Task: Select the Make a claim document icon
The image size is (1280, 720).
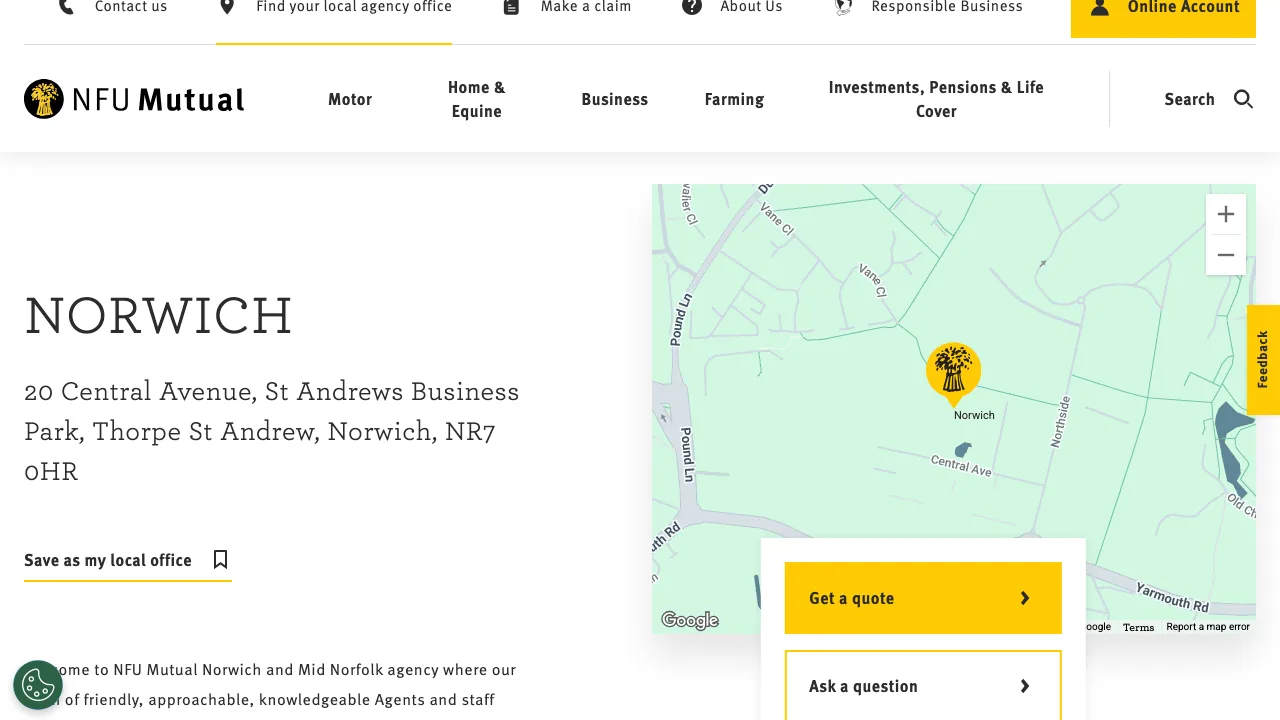Action: point(510,7)
